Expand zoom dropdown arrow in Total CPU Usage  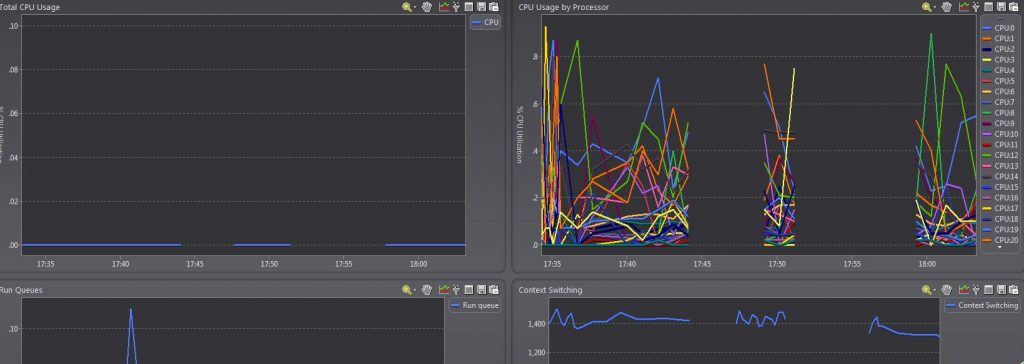(415, 7)
